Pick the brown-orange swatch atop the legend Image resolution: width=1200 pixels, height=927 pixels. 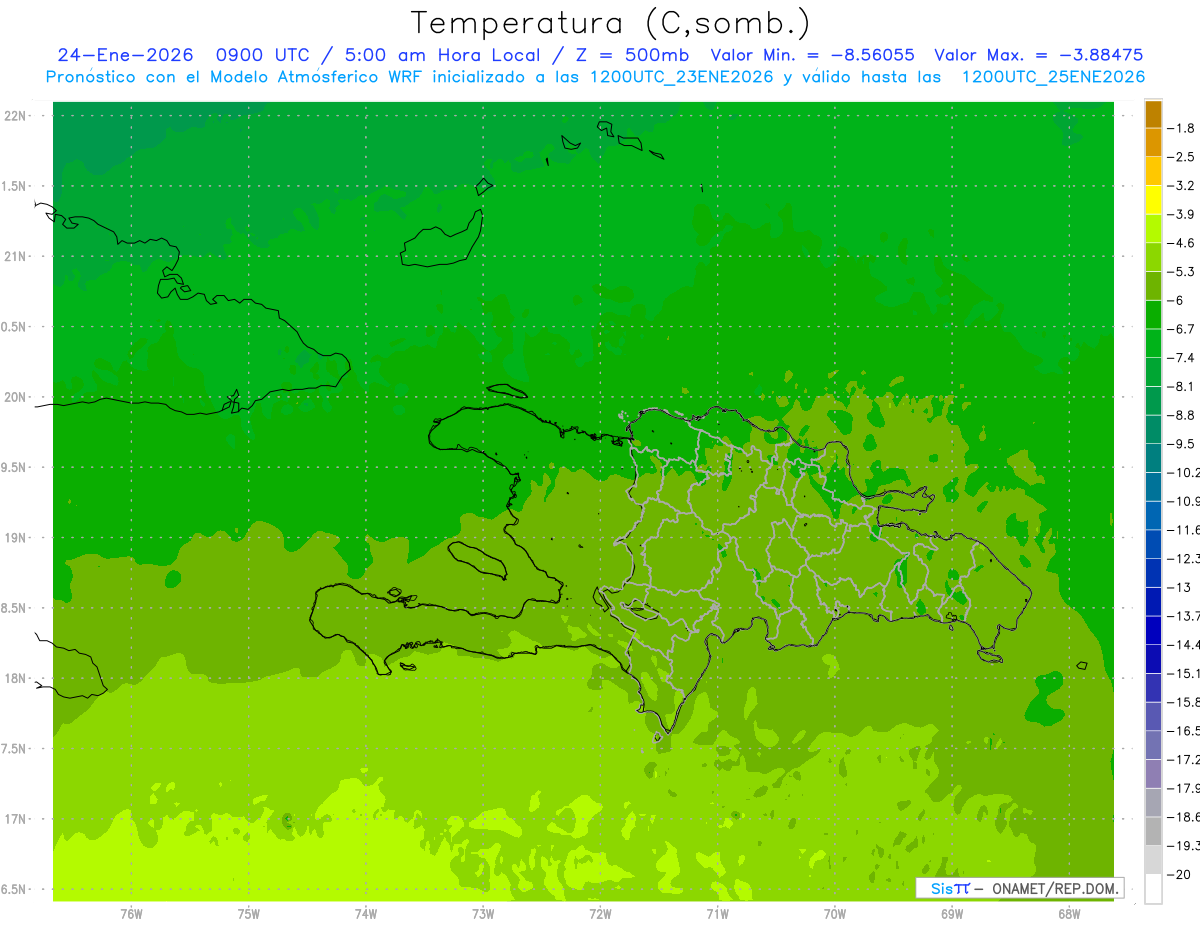pyautogui.click(x=1153, y=114)
